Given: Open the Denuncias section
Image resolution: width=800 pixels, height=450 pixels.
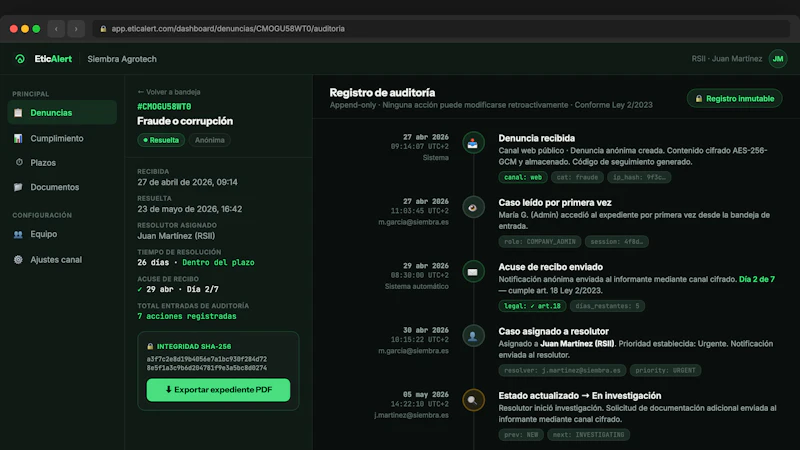Looking at the screenshot, I should [62, 113].
